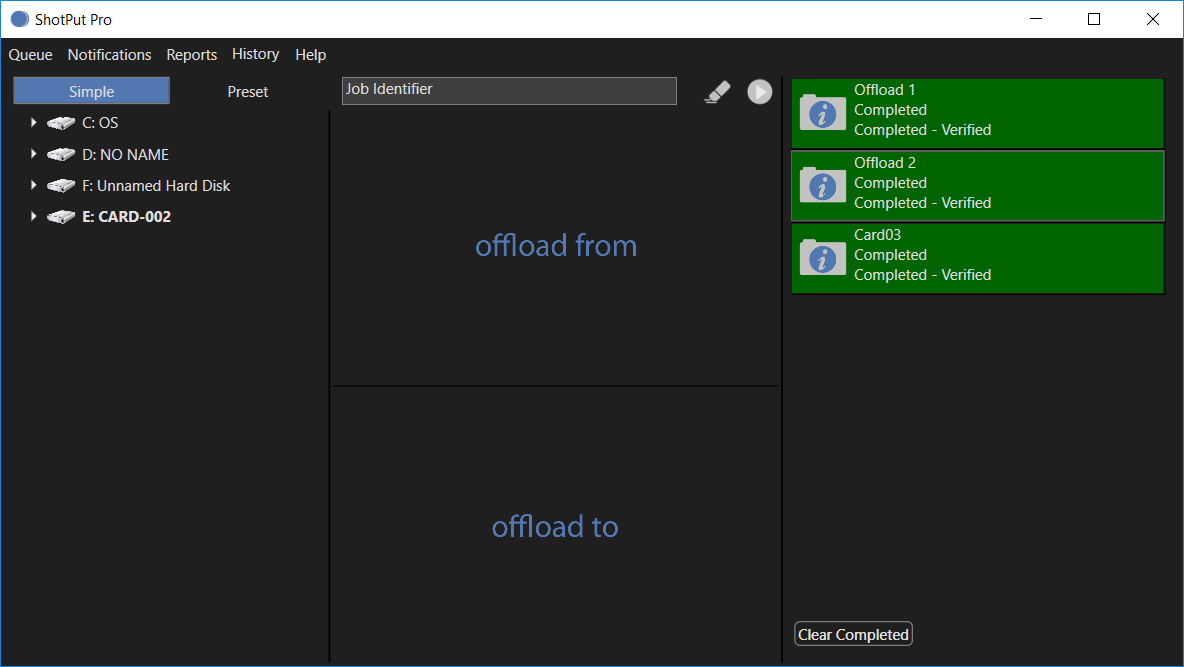This screenshot has height=667, width=1184.
Task: Switch to the Simple tab
Action: [91, 91]
